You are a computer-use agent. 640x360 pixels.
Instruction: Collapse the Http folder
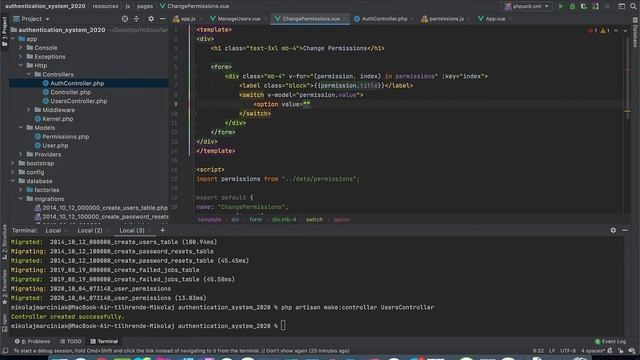(21, 65)
